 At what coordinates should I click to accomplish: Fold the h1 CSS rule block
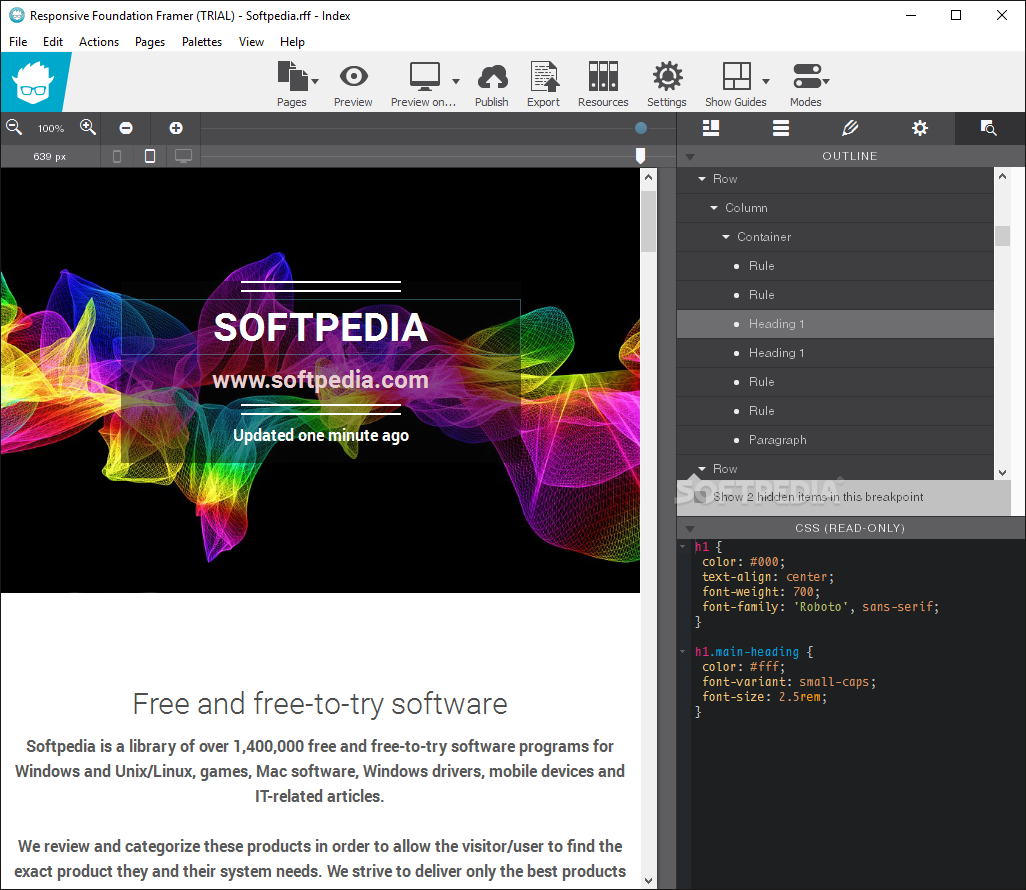(x=683, y=546)
